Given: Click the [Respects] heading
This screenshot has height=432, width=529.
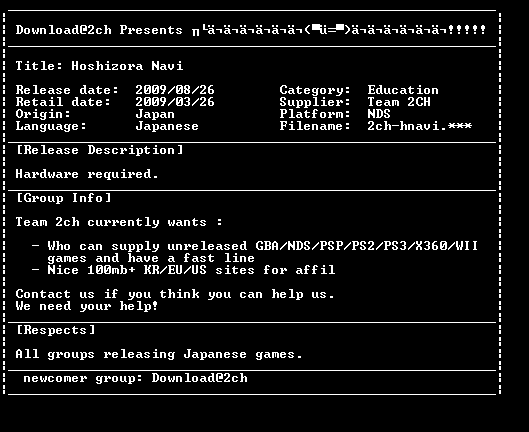Looking at the screenshot, I should pyautogui.click(x=56, y=330).
